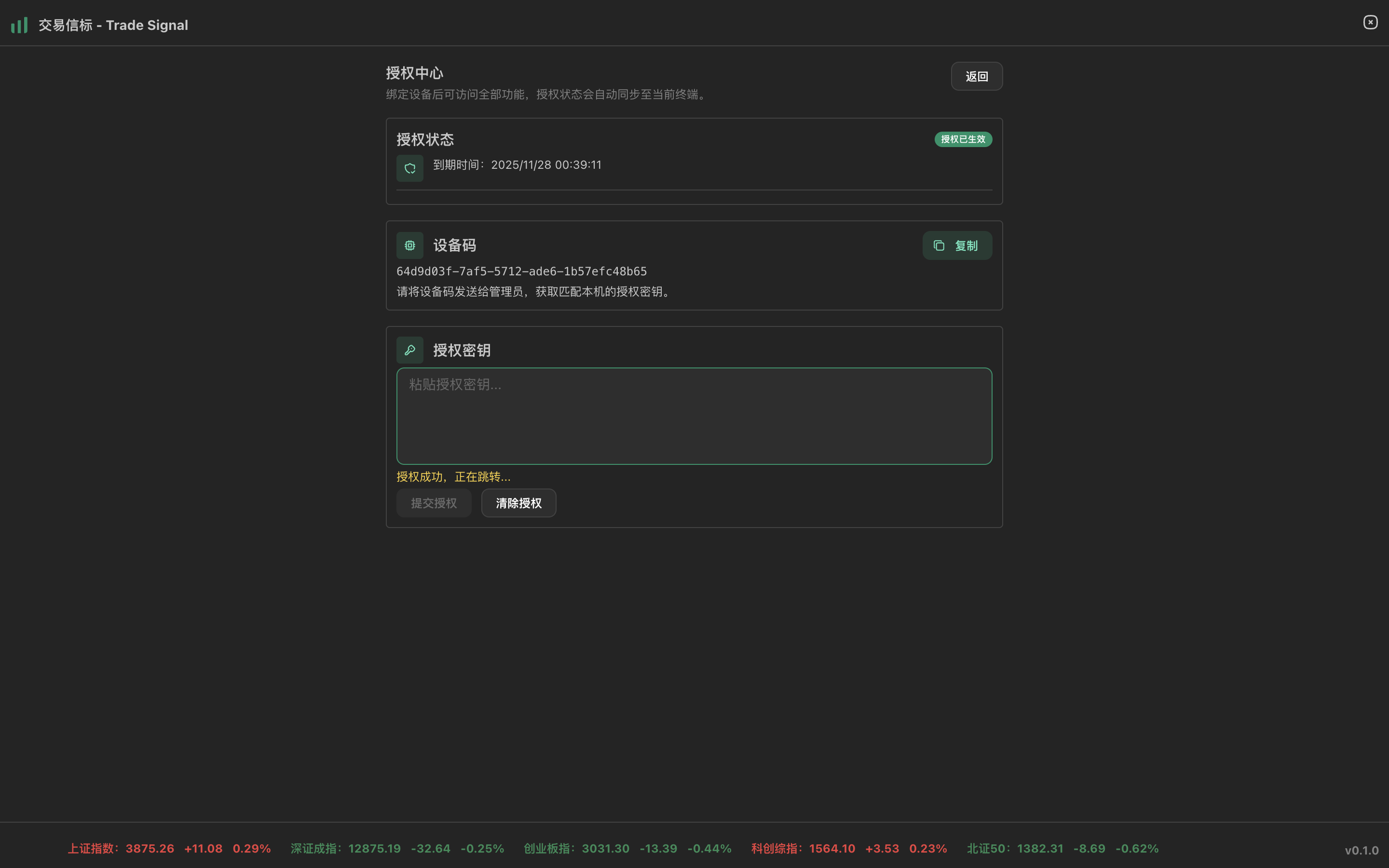
Task: Click the 粘贴授权密钥 text area
Action: 694,416
